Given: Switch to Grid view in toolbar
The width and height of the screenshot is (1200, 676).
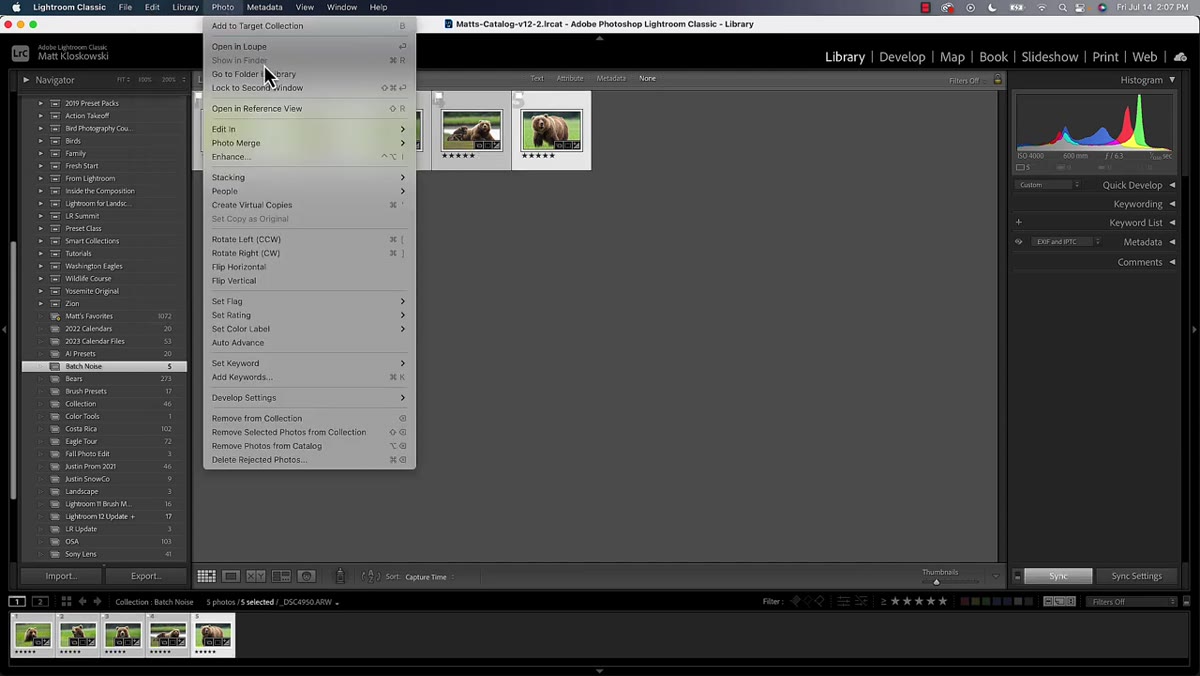Looking at the screenshot, I should (206, 576).
